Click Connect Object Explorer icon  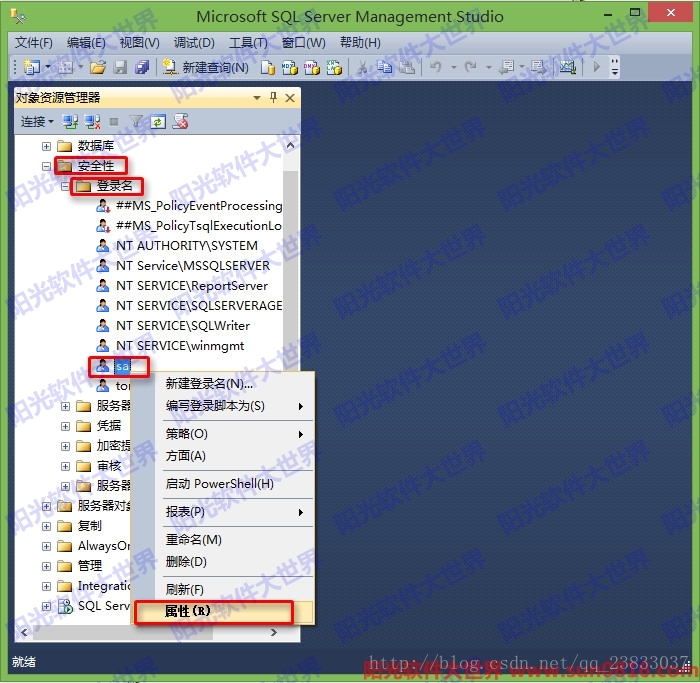(x=70, y=121)
